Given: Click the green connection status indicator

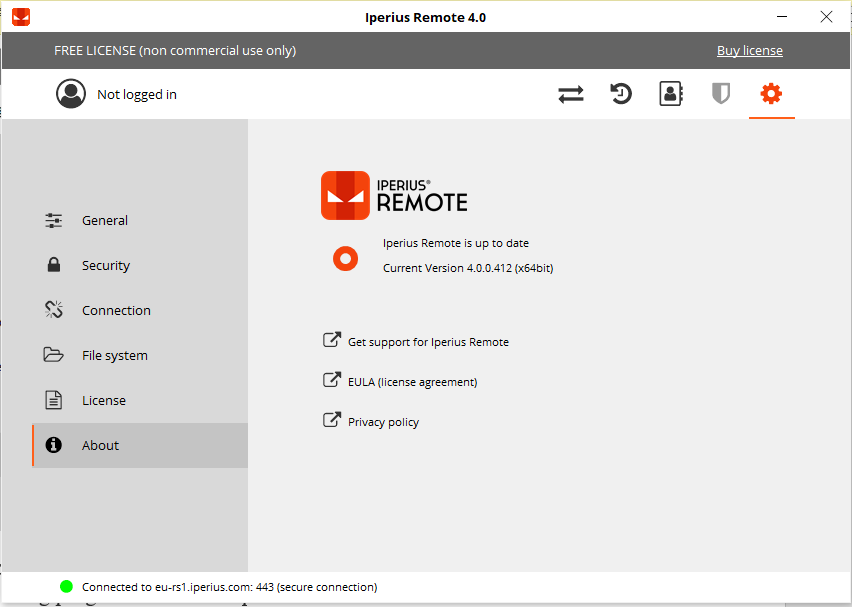Looking at the screenshot, I should 66,587.
